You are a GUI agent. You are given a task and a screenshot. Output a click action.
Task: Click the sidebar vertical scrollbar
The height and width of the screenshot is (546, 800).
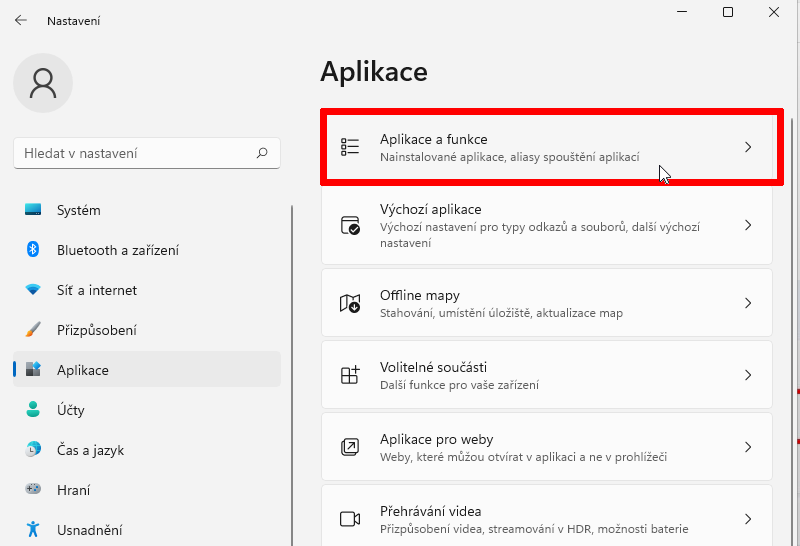292,376
